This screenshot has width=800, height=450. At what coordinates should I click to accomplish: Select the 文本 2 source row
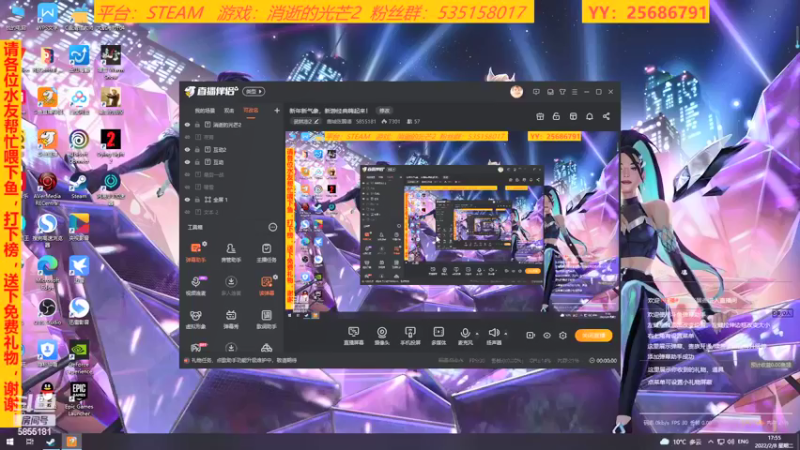coord(232,212)
